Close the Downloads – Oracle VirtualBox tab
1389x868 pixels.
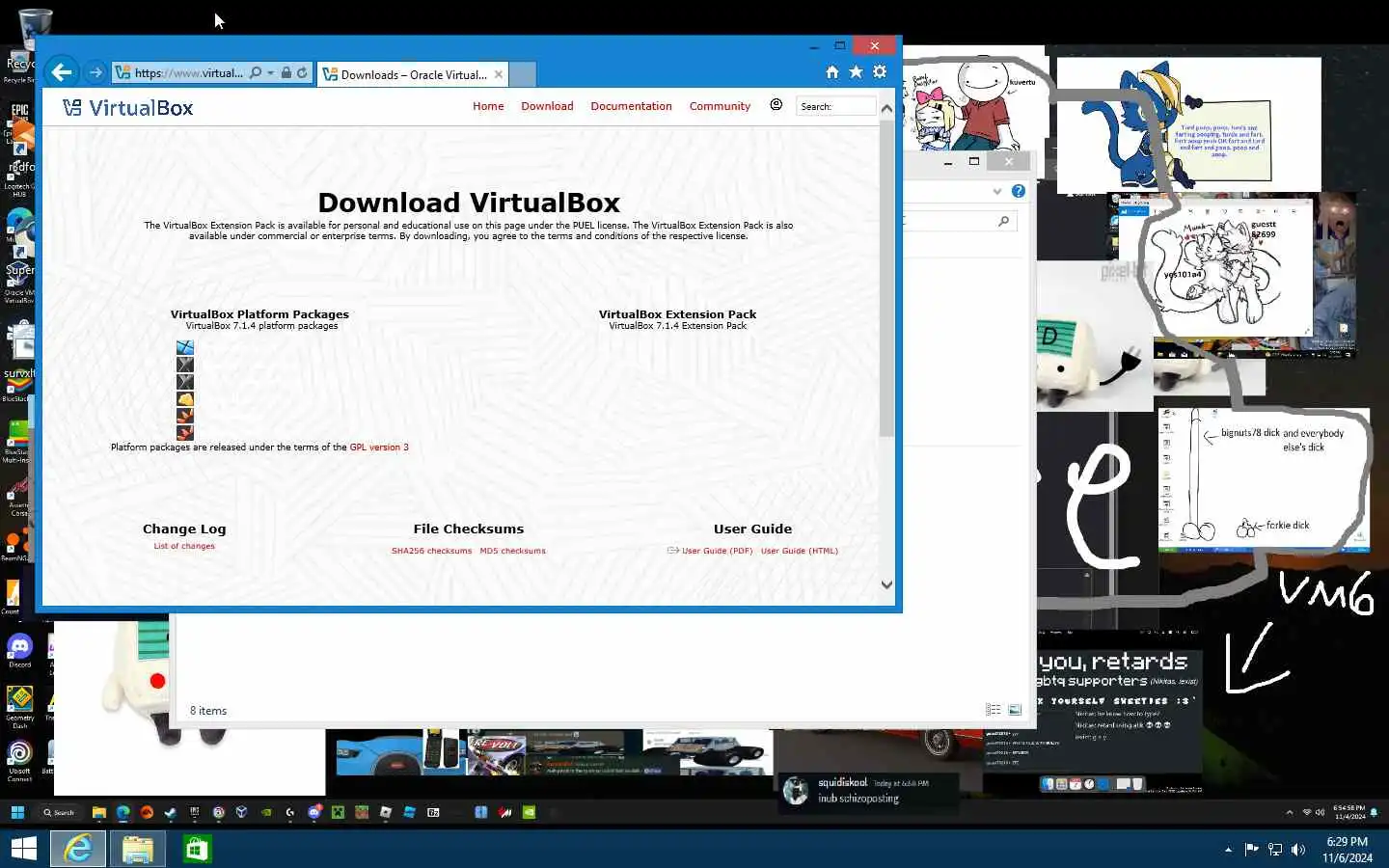499,74
